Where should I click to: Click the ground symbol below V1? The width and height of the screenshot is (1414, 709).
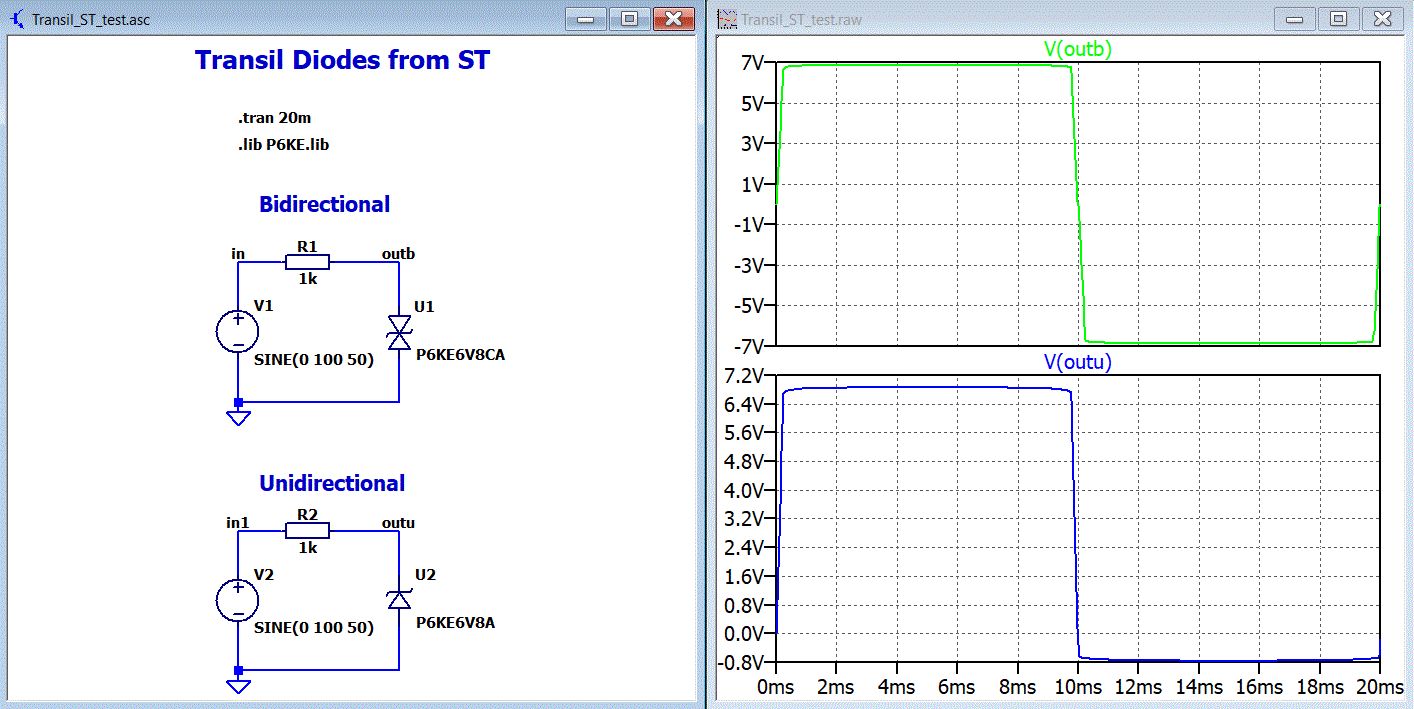238,418
